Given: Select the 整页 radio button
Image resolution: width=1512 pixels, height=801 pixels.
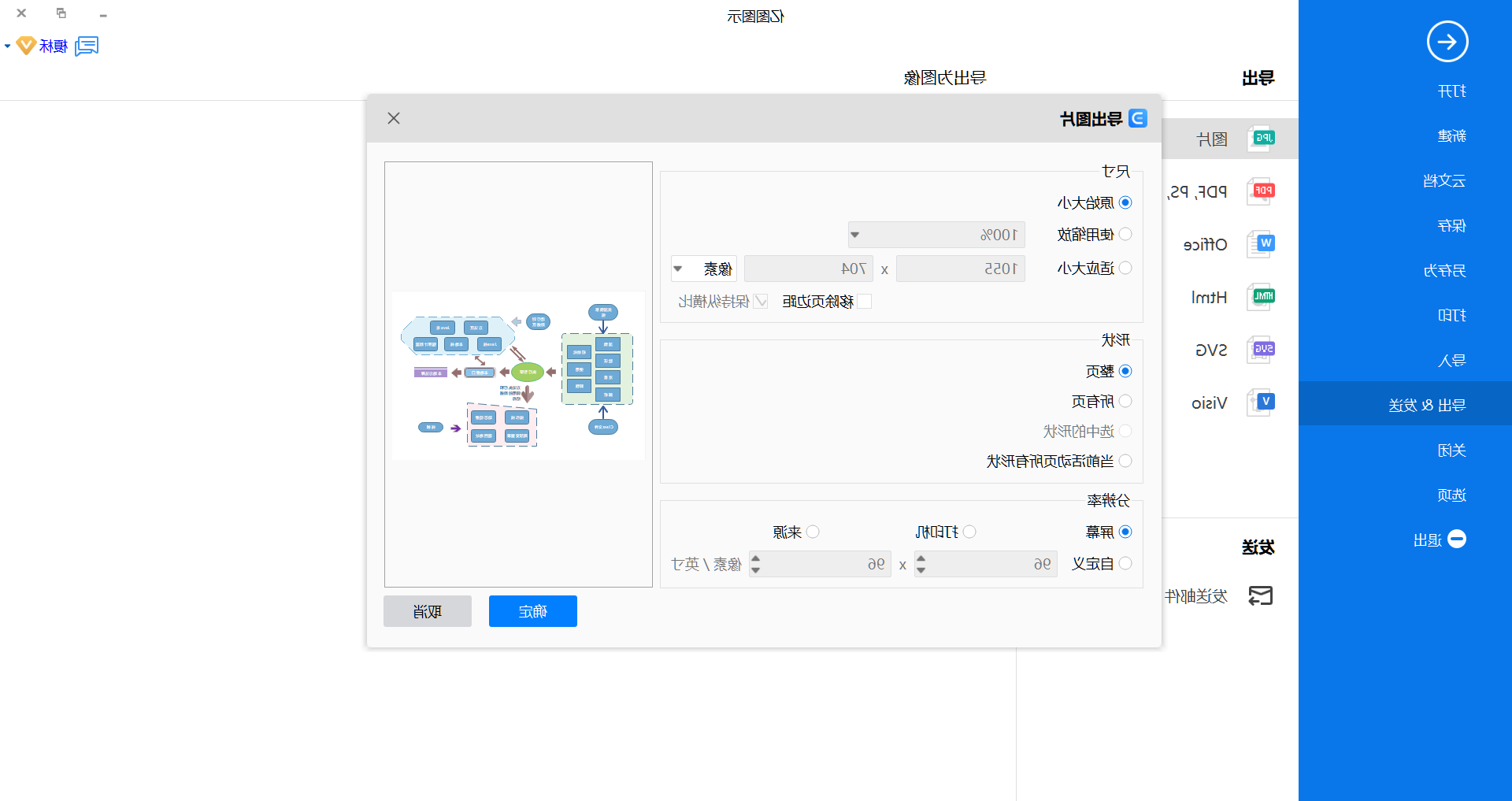Looking at the screenshot, I should 1125,371.
